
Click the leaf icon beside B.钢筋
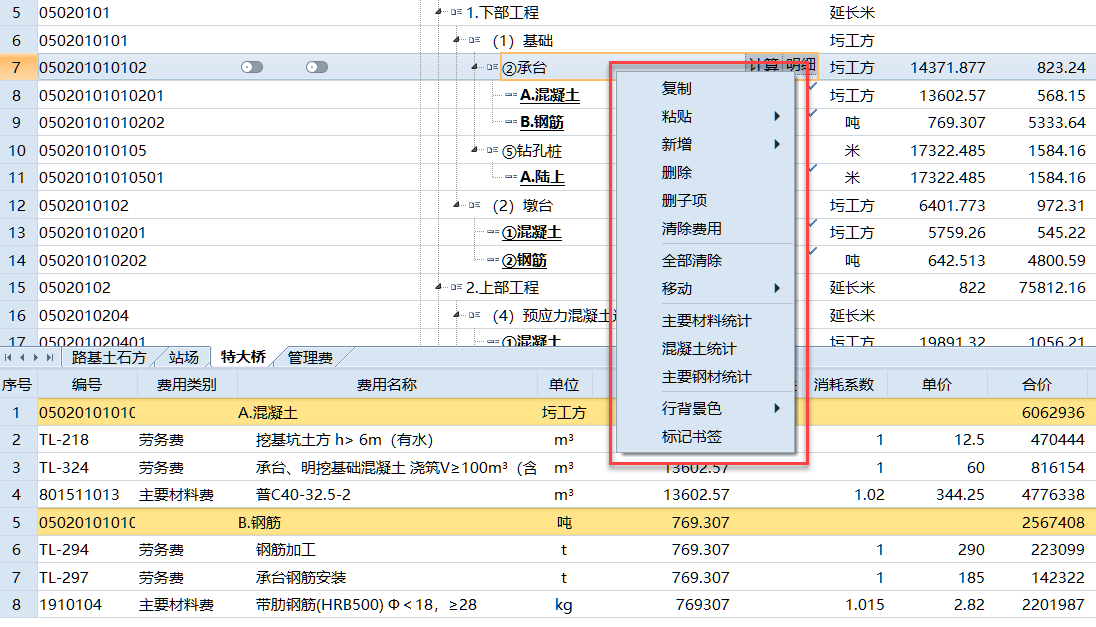[x=510, y=123]
